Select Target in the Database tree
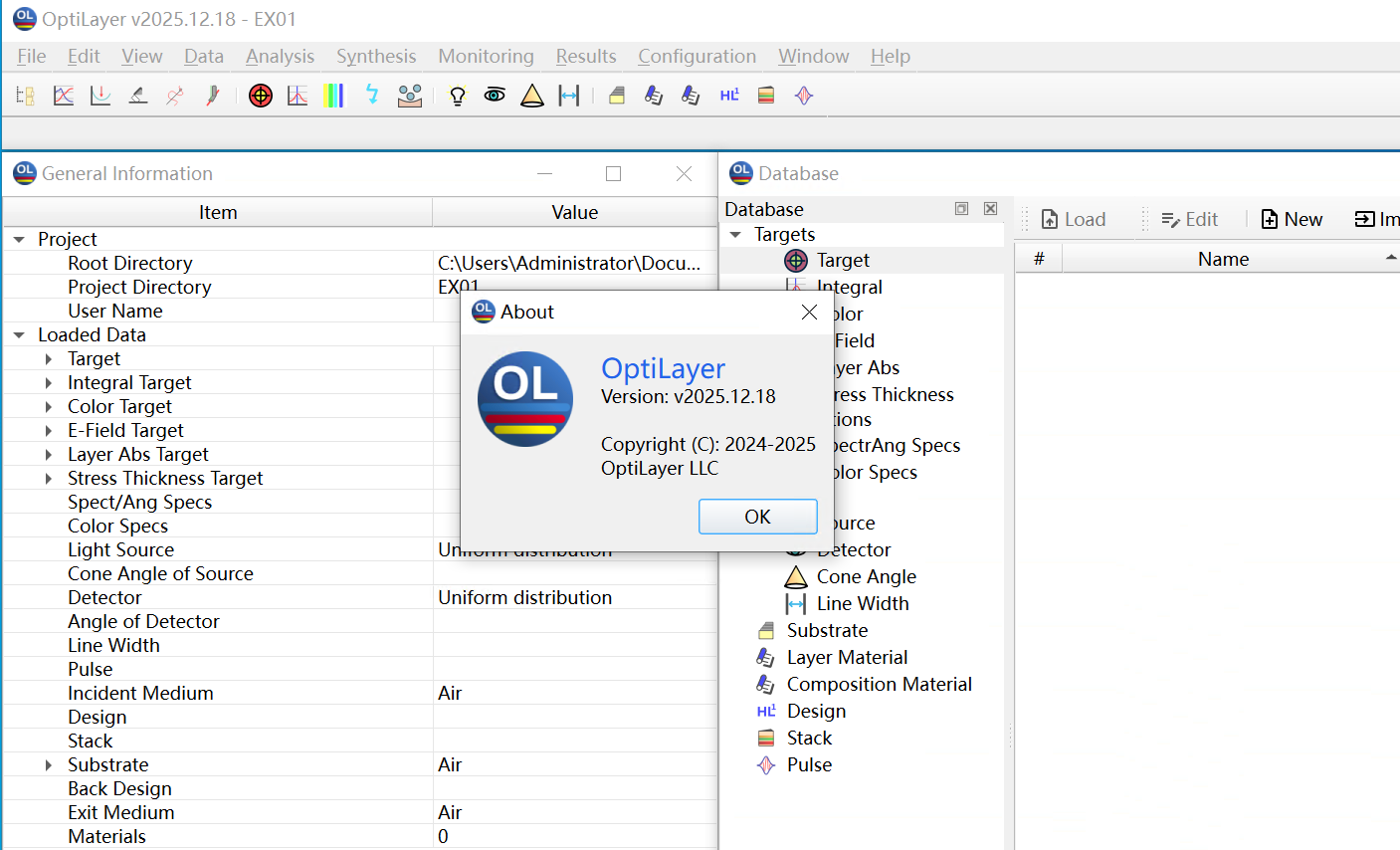Viewport: 1400px width, 850px height. point(843,261)
